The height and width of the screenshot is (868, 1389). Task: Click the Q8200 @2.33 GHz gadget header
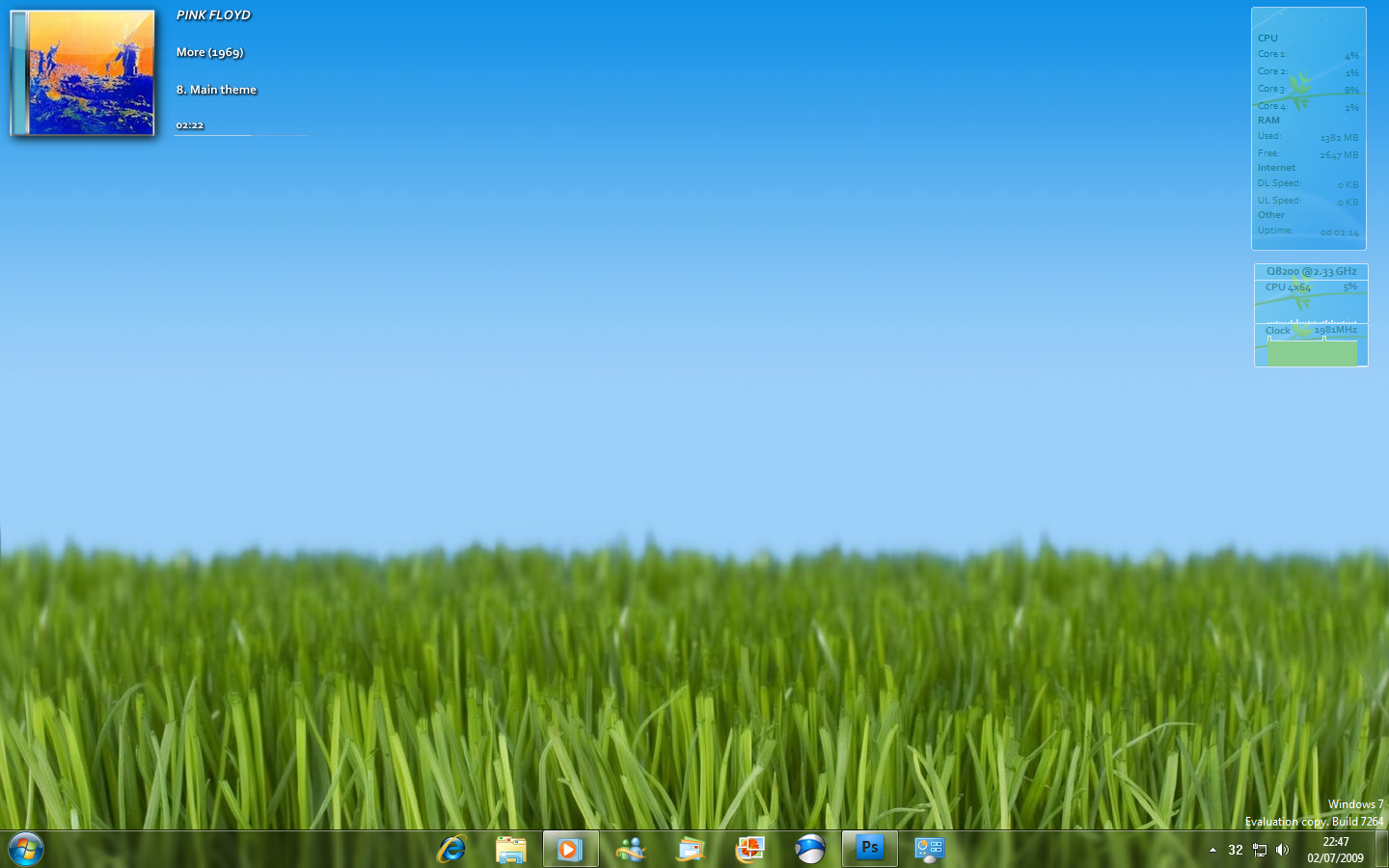pyautogui.click(x=1311, y=272)
